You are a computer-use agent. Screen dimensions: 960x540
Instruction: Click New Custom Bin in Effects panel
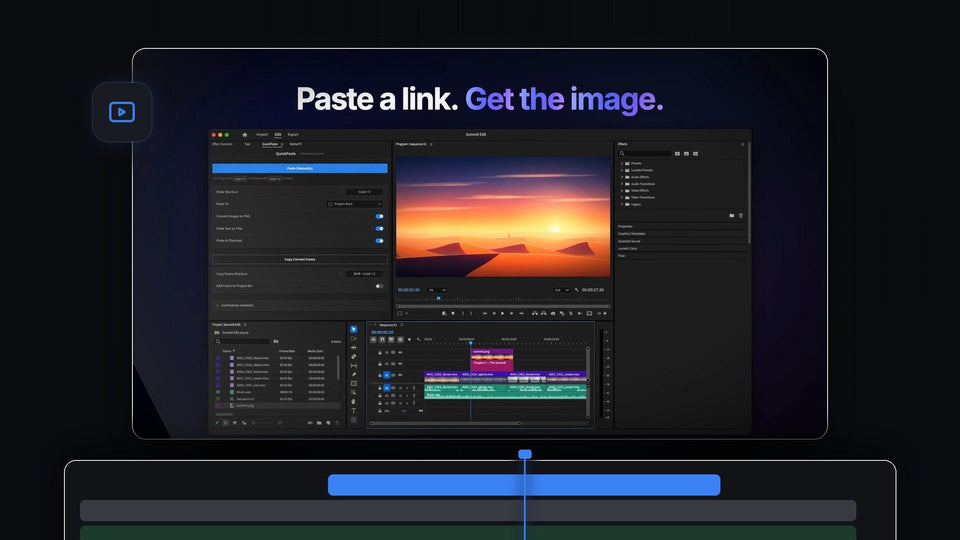coord(732,216)
